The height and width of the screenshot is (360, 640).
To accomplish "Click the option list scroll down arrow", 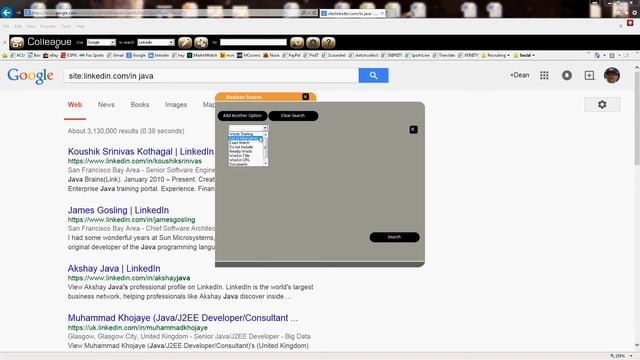I will tap(266, 163).
